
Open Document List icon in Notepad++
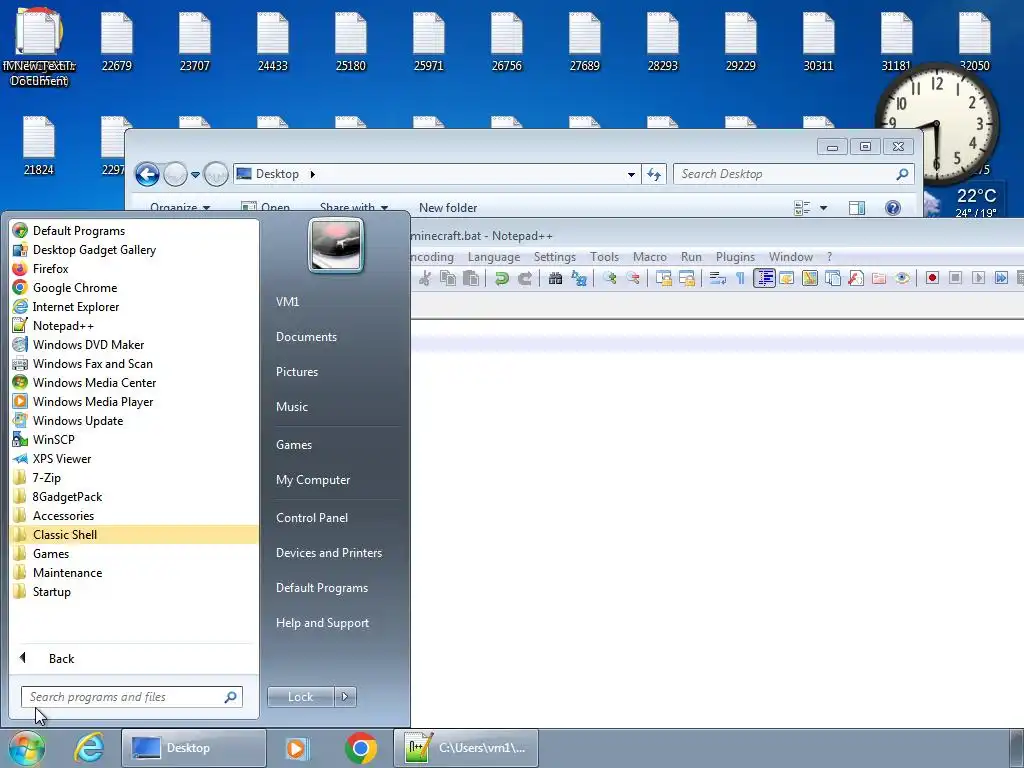[833, 278]
